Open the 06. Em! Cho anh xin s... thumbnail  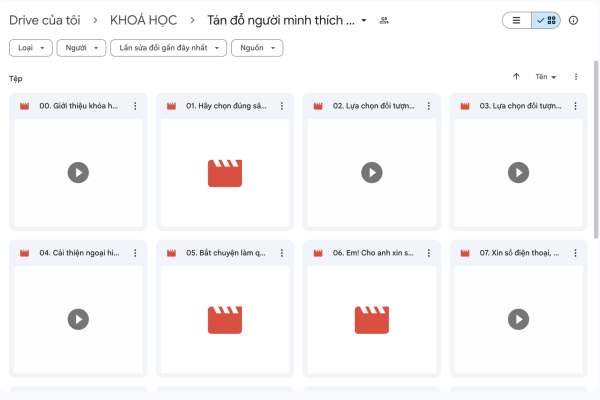372,320
